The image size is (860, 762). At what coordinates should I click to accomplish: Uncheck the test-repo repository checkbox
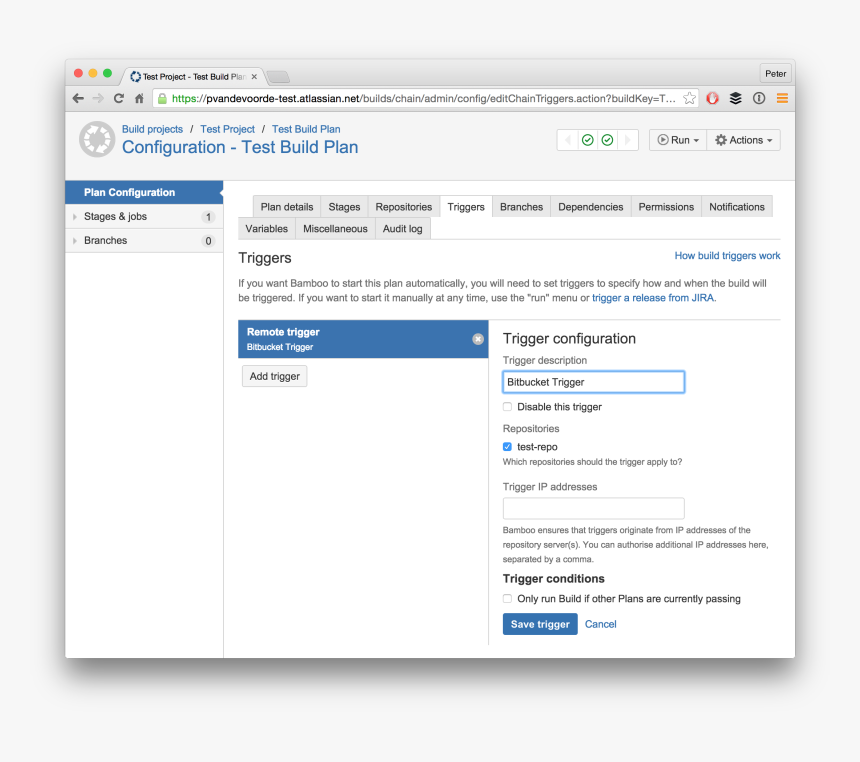[x=507, y=447]
